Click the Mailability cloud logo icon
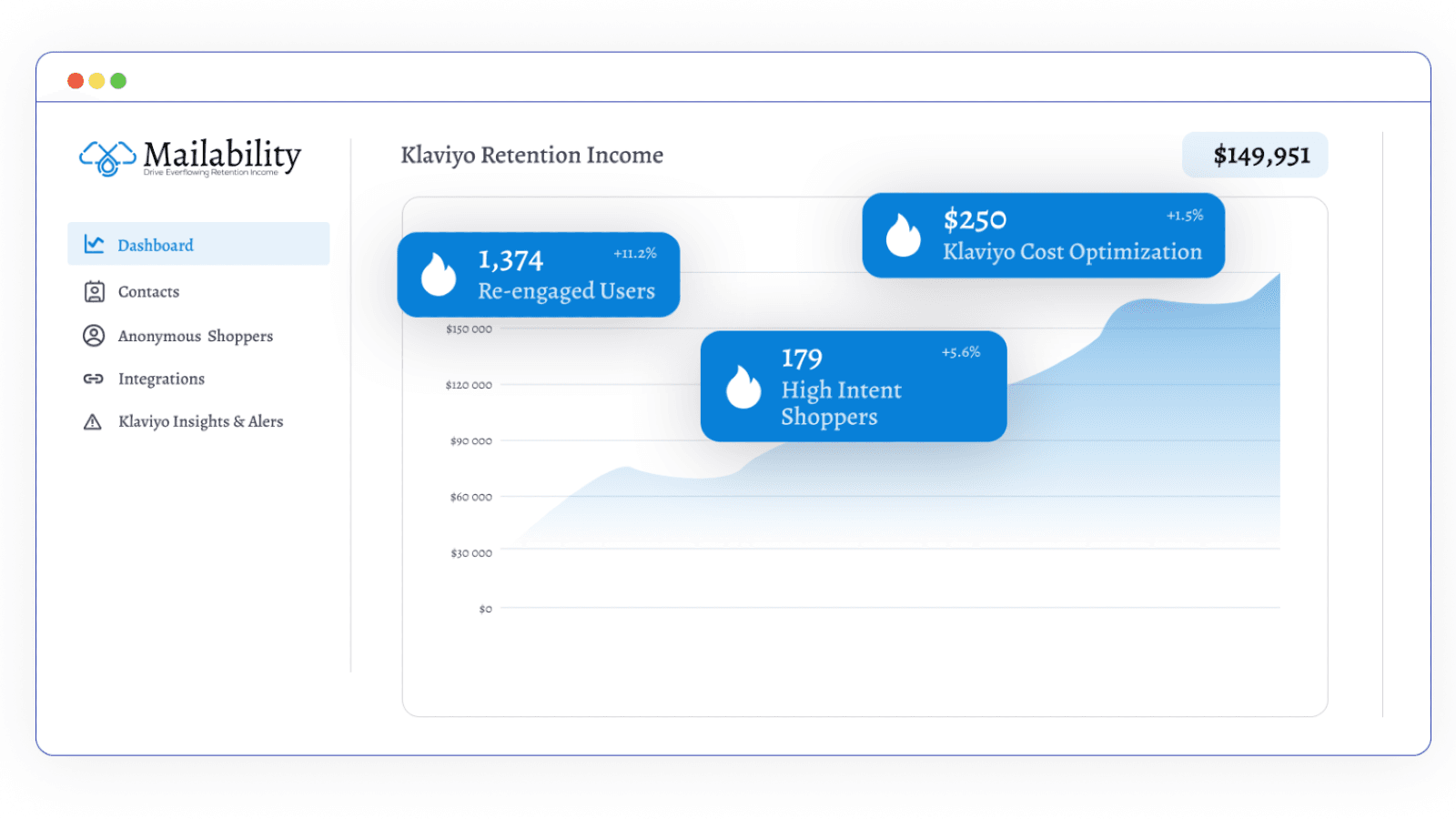The height and width of the screenshot is (819, 1456). (x=107, y=157)
